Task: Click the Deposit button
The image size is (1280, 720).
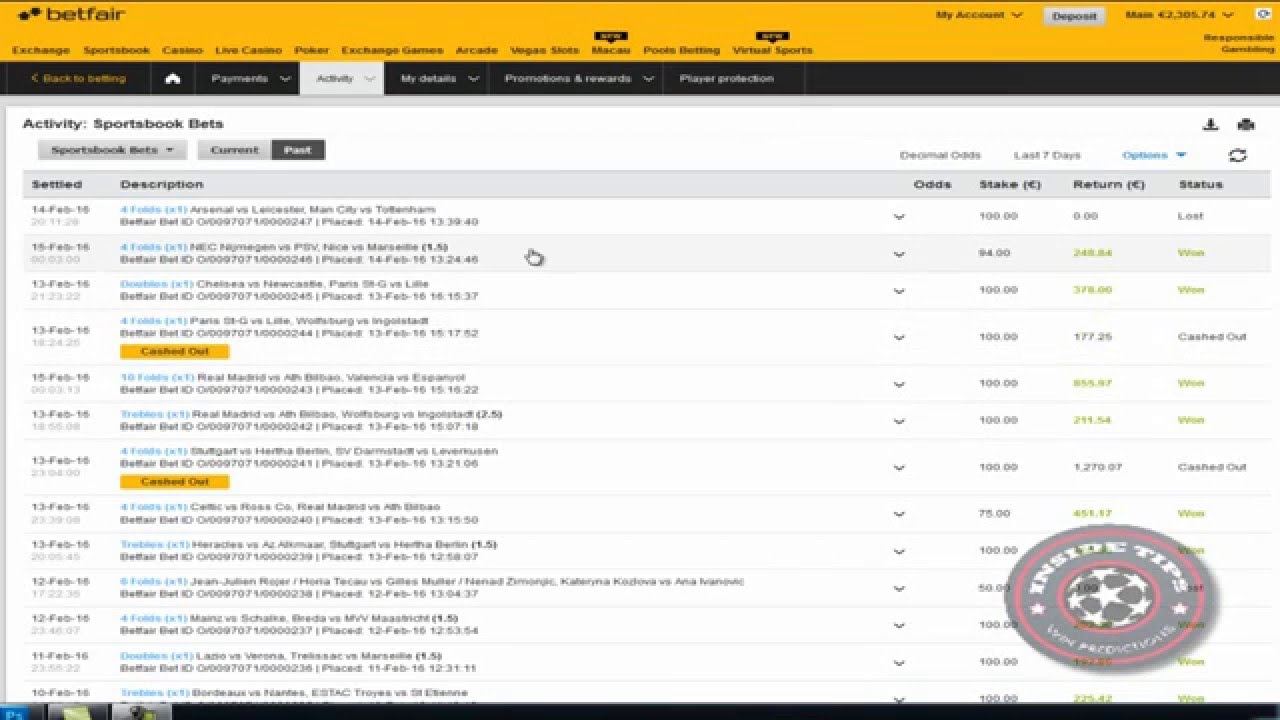Action: pyautogui.click(x=1075, y=16)
